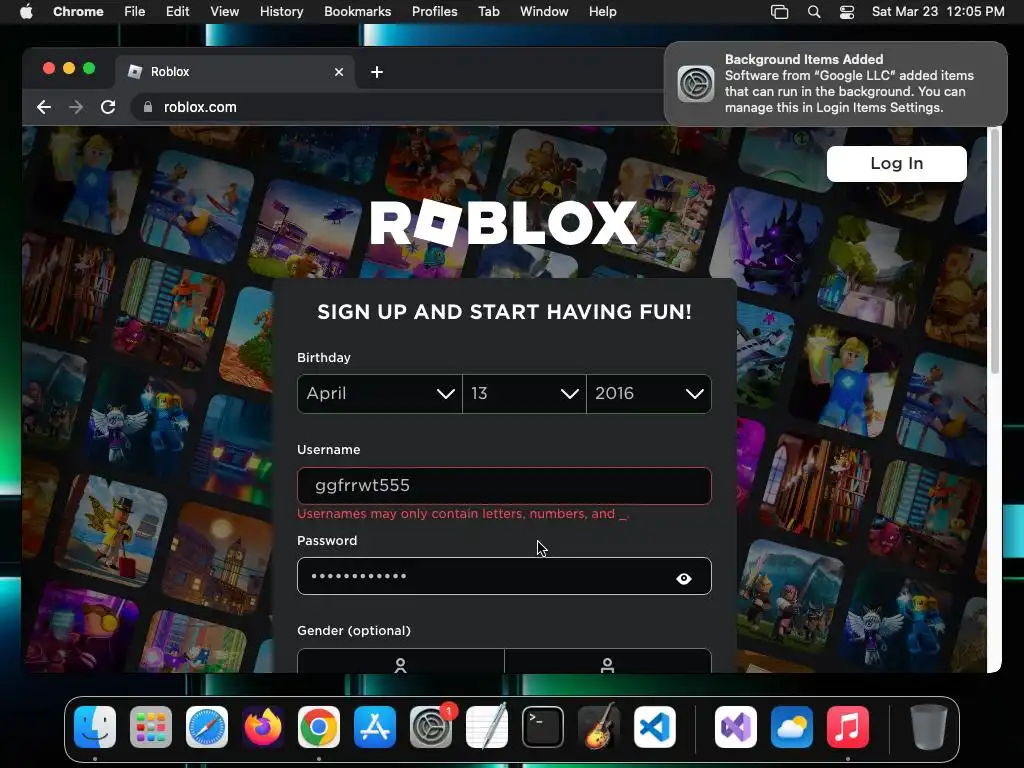Screen dimensions: 1024x768
Task: Open System Settings with notification badge
Action: pyautogui.click(x=431, y=727)
